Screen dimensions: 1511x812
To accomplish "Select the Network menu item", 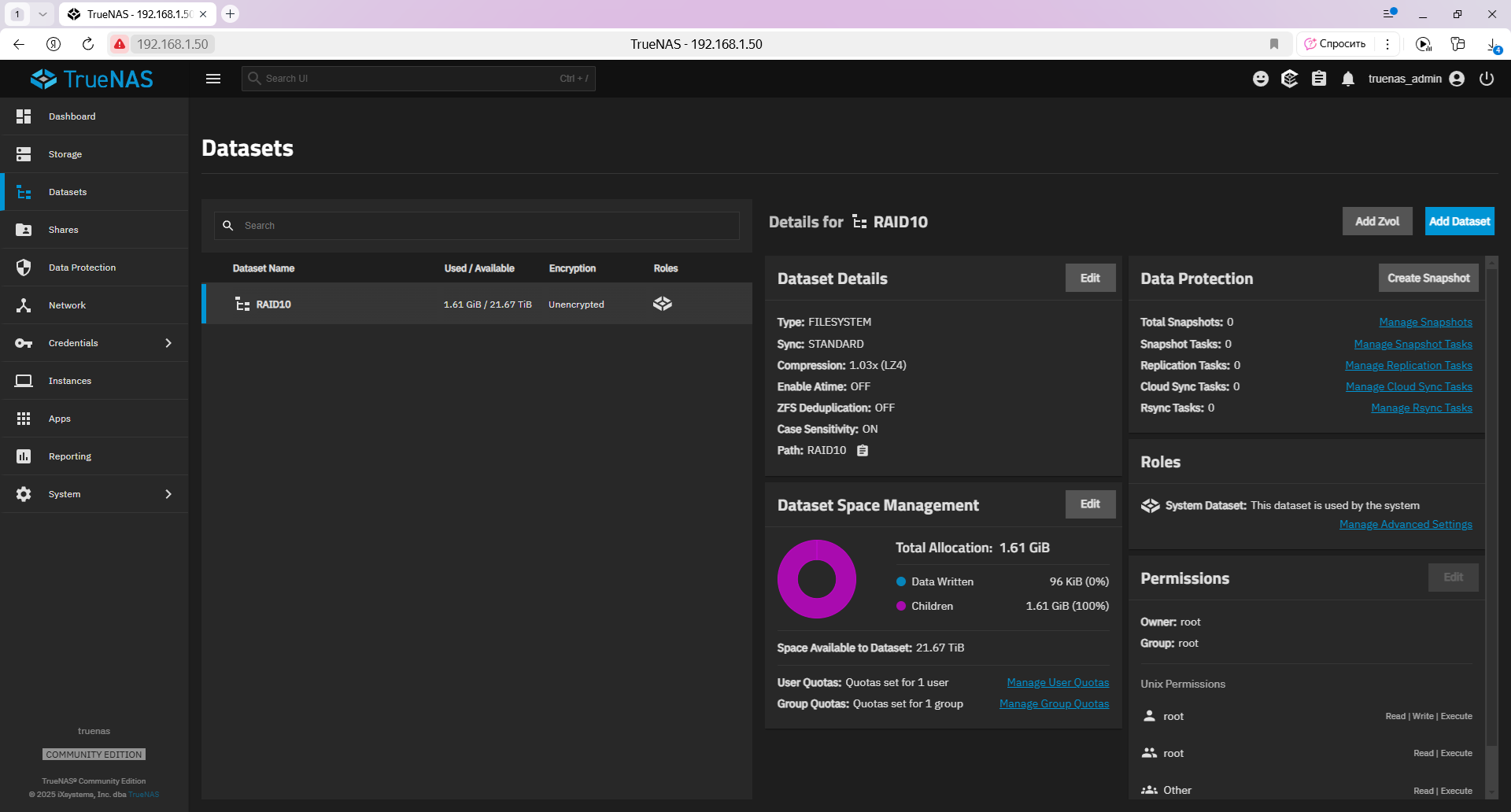I will [94, 305].
